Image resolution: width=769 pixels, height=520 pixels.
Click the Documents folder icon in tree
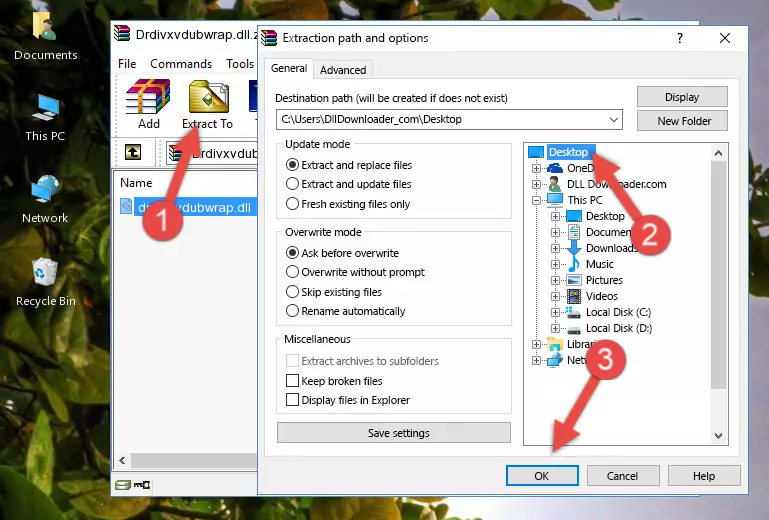click(574, 232)
